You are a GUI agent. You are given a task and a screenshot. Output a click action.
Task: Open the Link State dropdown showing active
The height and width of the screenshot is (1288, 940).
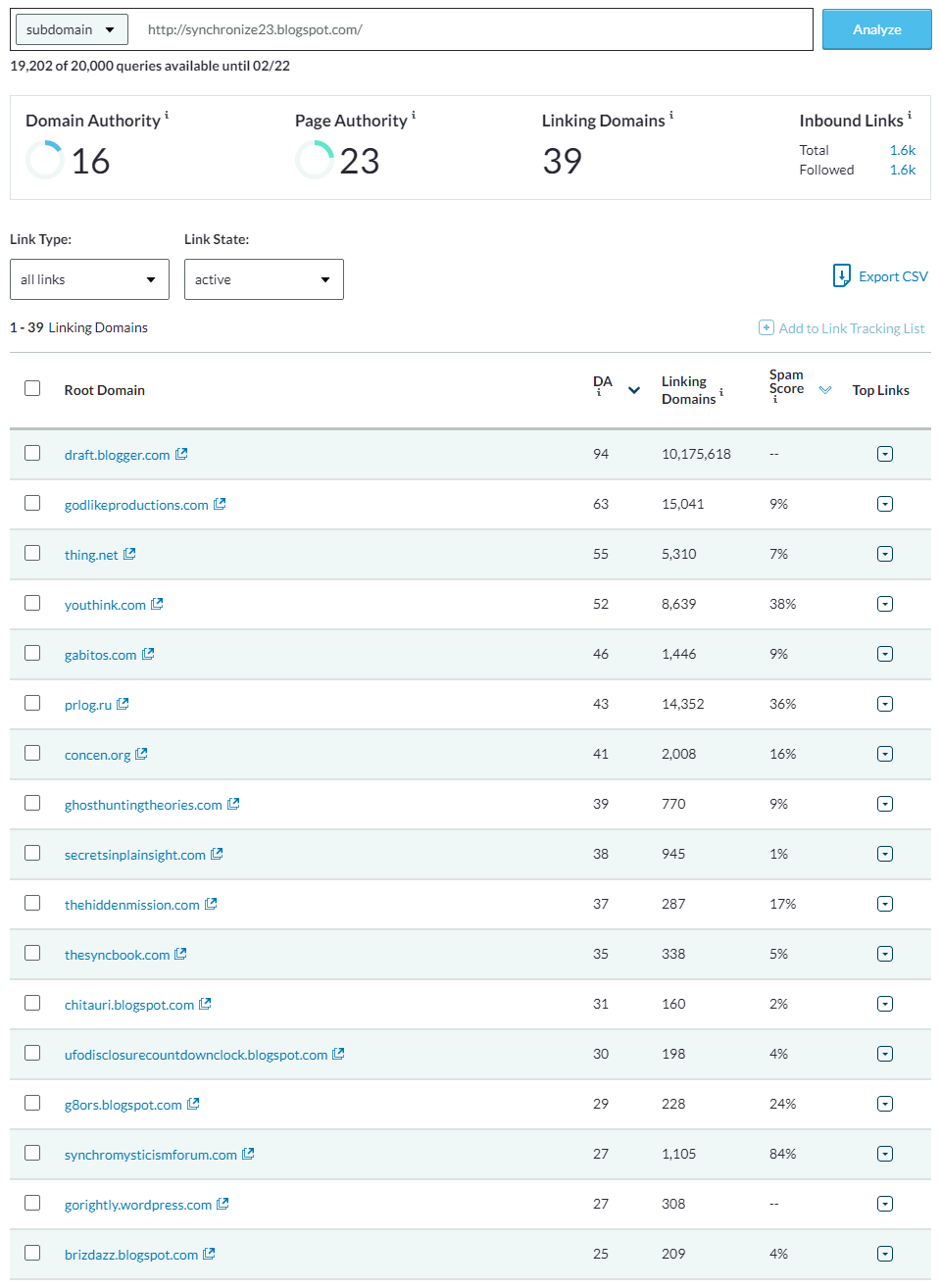(263, 279)
